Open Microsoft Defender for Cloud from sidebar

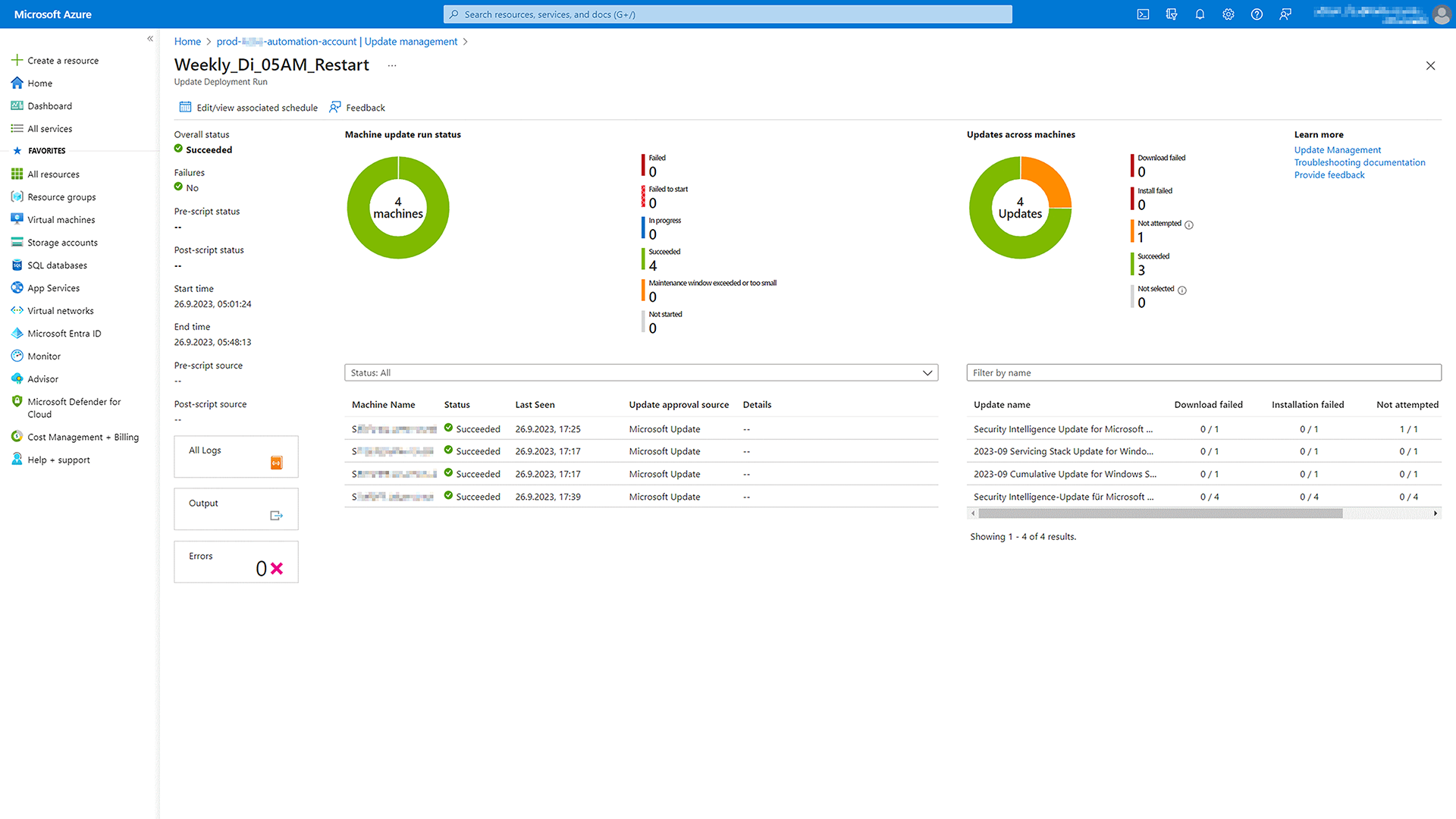[x=74, y=407]
